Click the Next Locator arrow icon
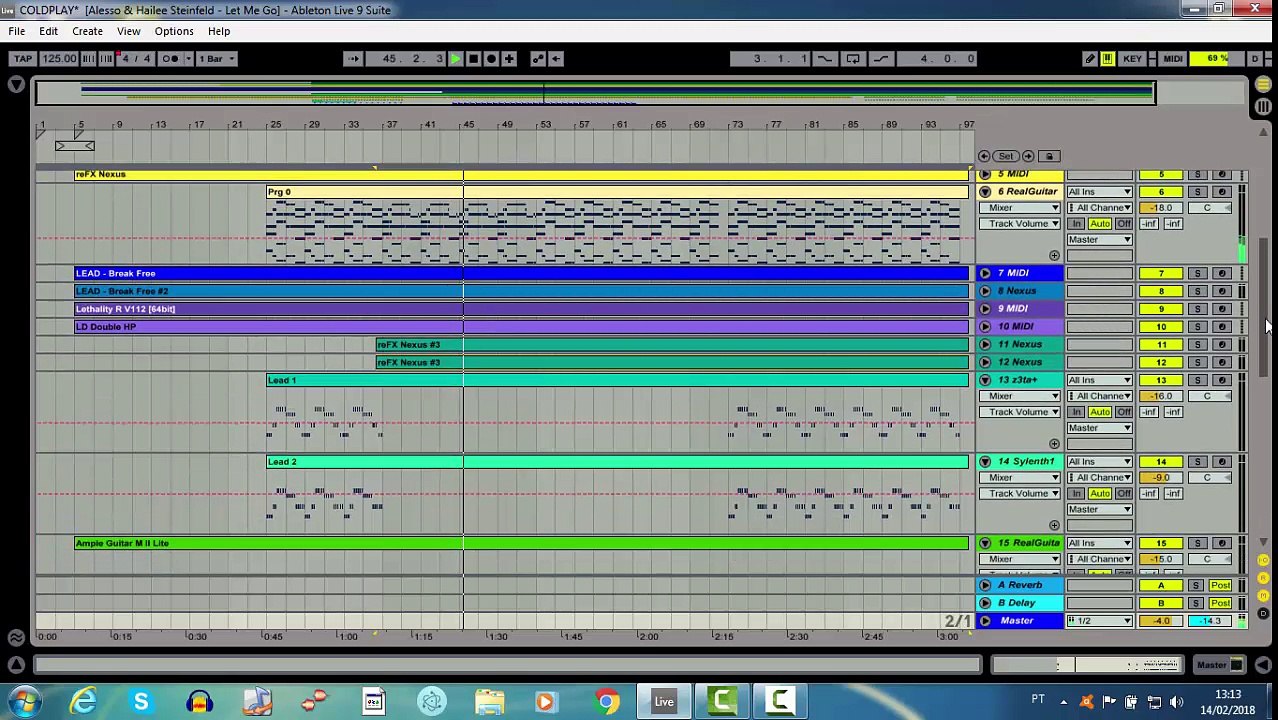The image size is (1278, 720). tap(1028, 156)
